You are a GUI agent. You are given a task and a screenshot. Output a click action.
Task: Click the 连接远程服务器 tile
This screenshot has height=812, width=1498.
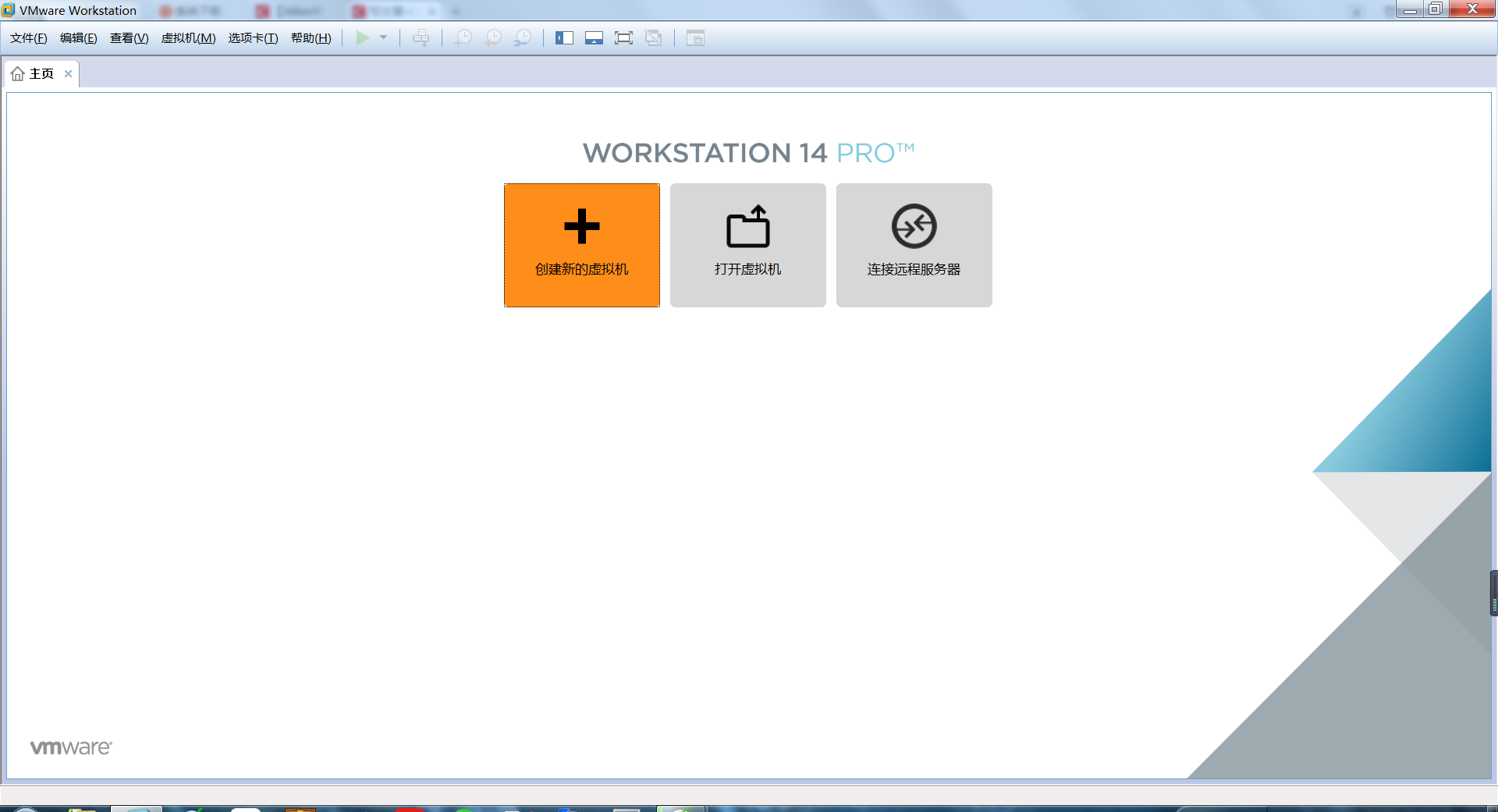914,245
